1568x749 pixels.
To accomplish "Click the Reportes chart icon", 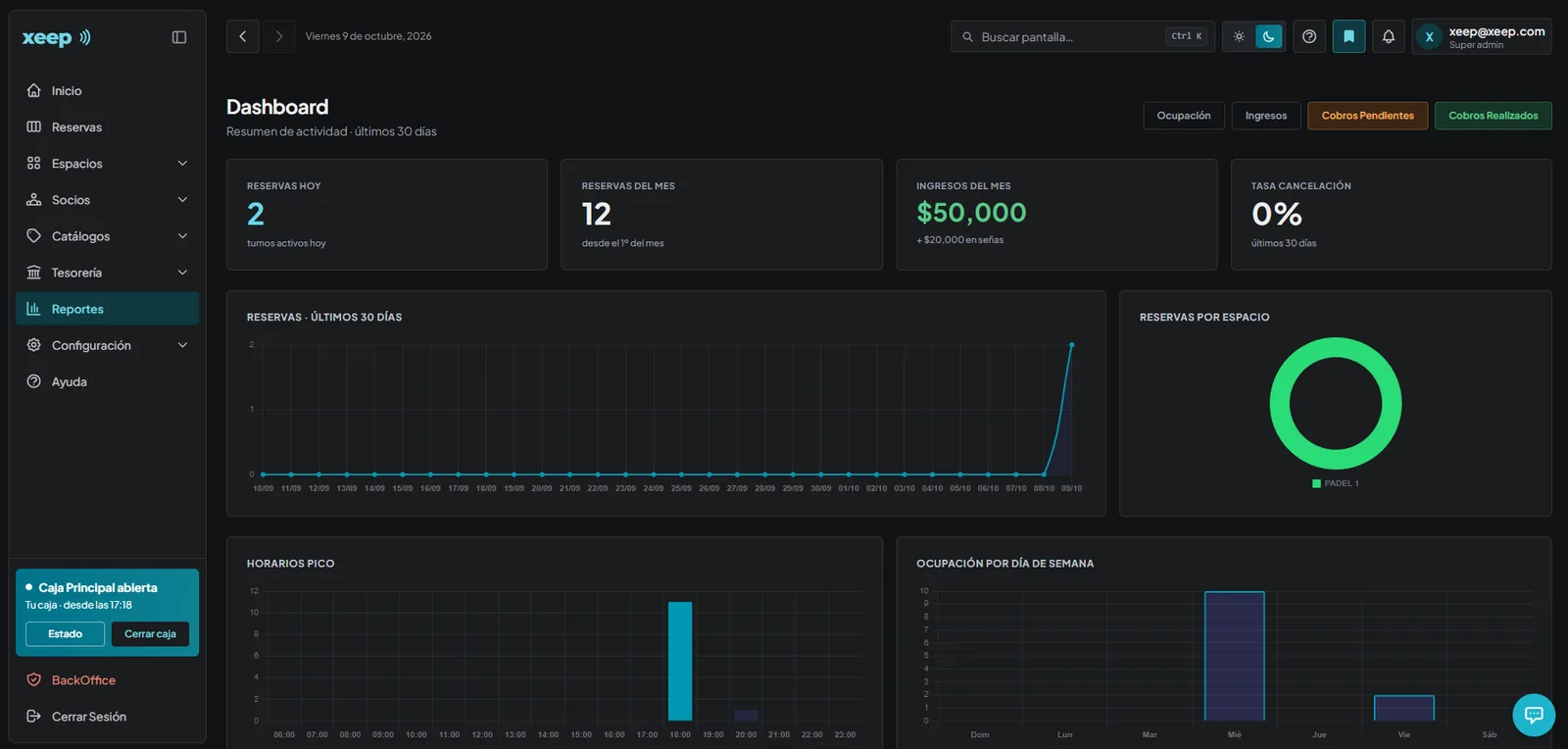I will pyautogui.click(x=34, y=309).
